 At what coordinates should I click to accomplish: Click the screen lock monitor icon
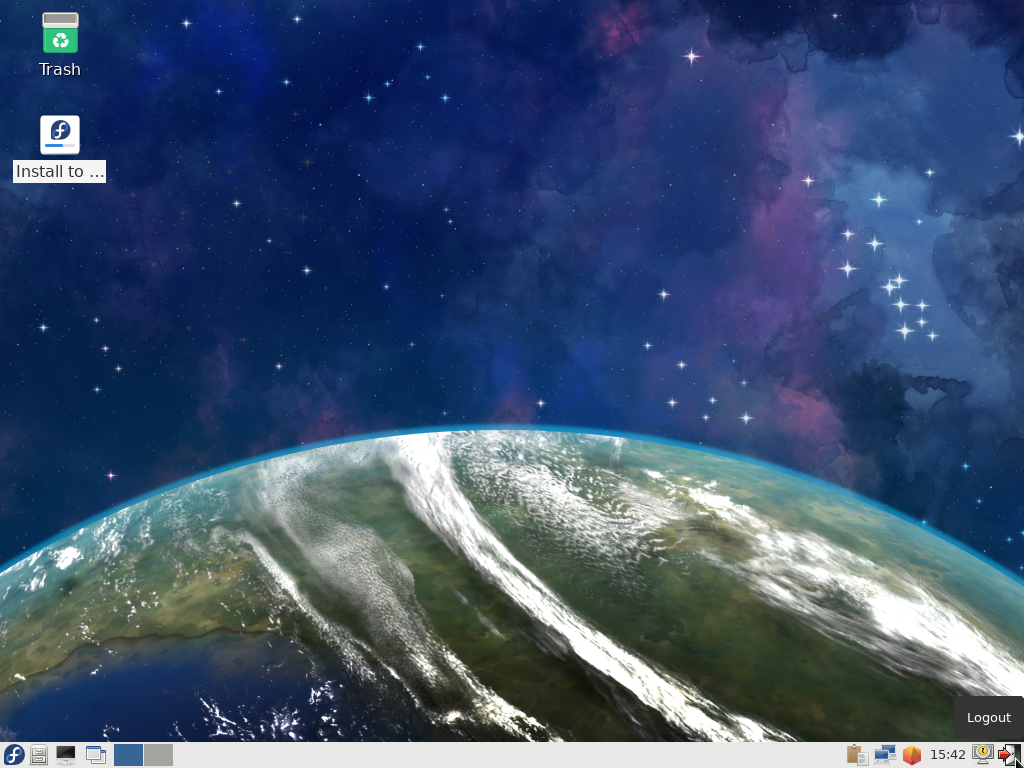coord(982,754)
